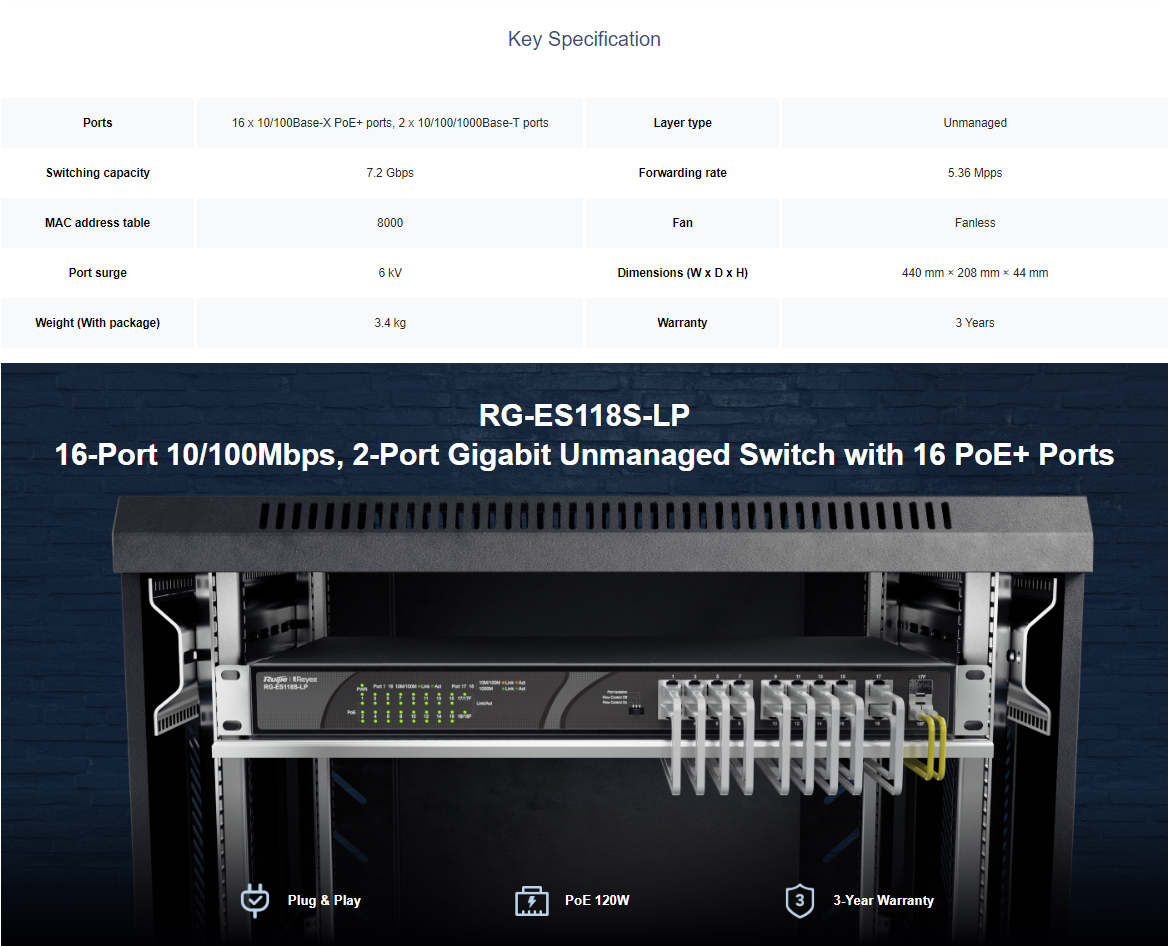
Task: Click the Key Specification heading
Action: 584,39
